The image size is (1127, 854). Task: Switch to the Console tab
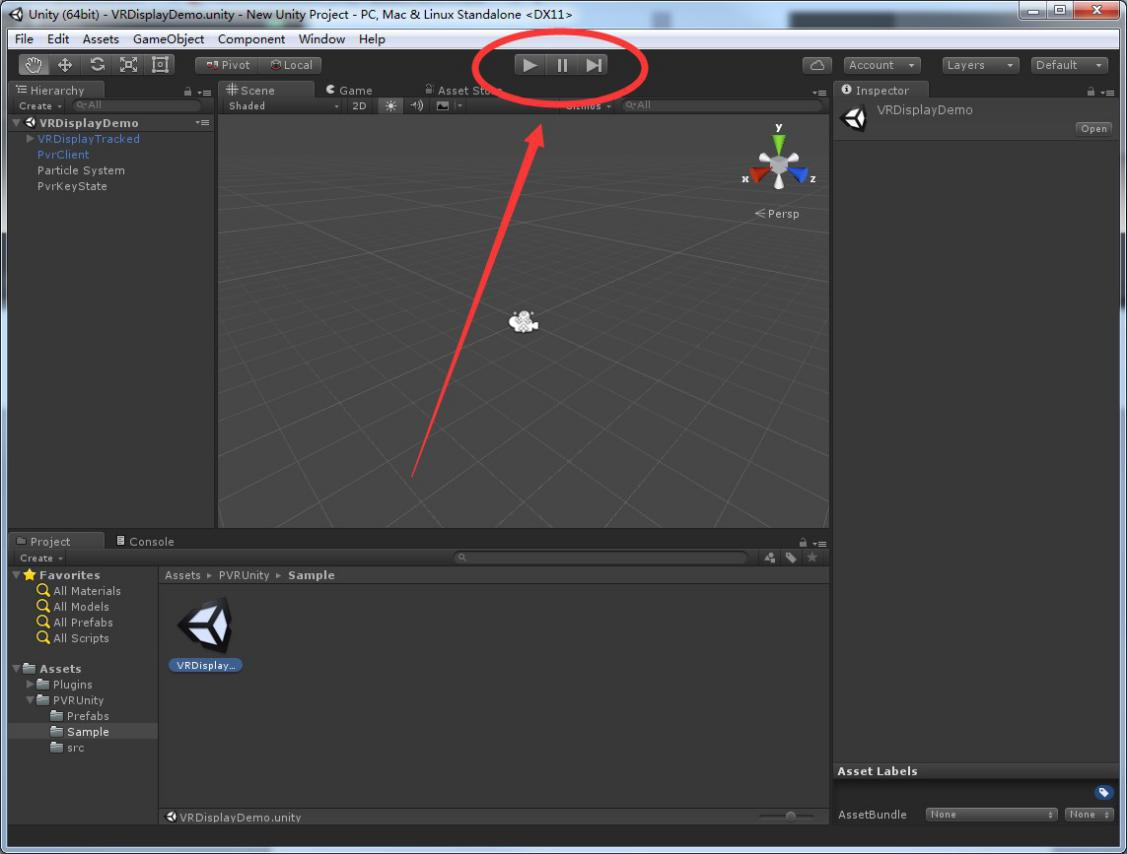point(145,541)
